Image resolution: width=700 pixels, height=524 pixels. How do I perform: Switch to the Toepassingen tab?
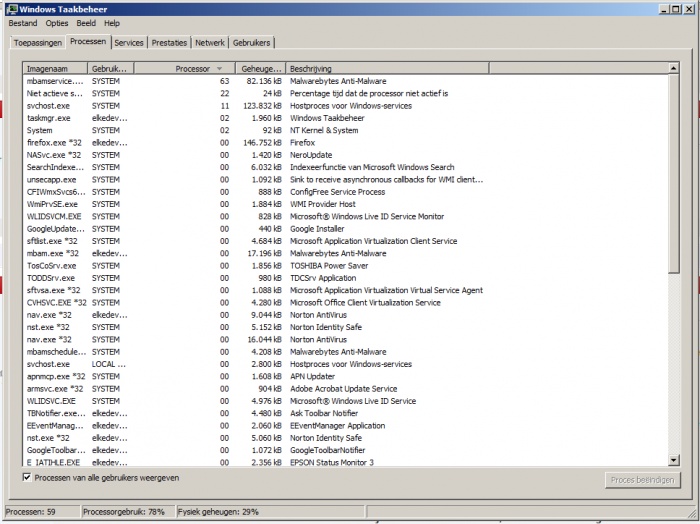[x=38, y=43]
